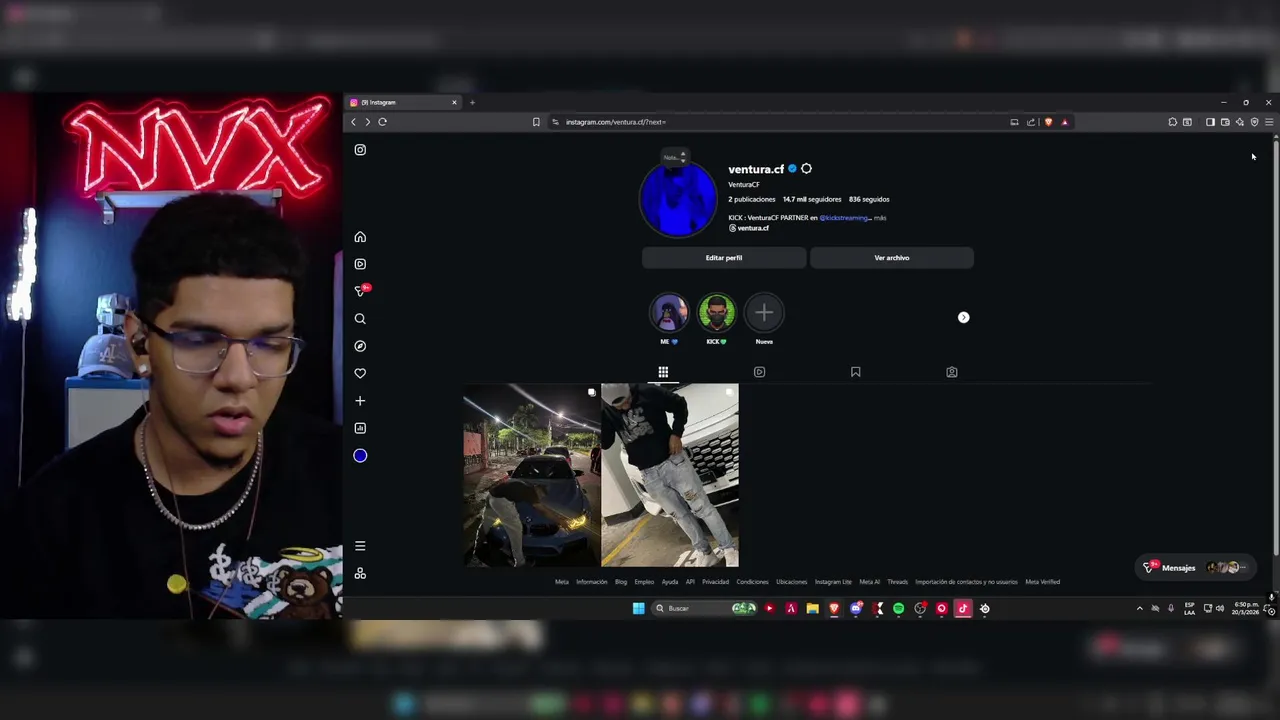This screenshot has width=1280, height=720.
Task: Click Threads footer link
Action: 897,582
